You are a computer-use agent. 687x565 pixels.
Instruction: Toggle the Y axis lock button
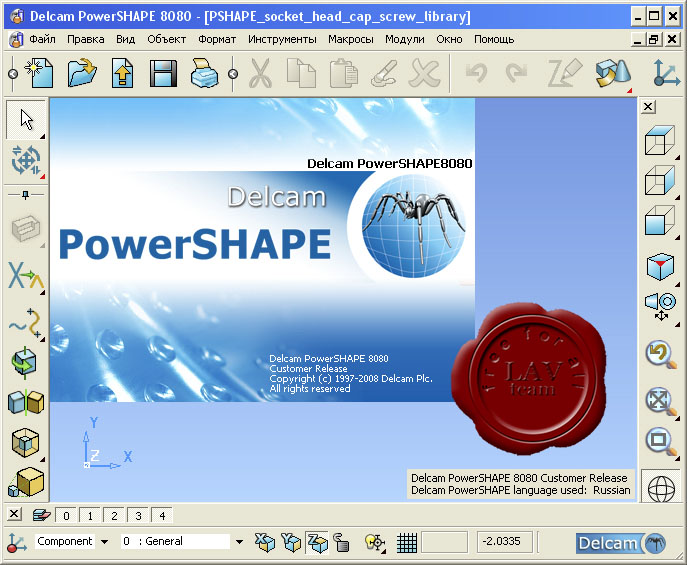(x=291, y=543)
